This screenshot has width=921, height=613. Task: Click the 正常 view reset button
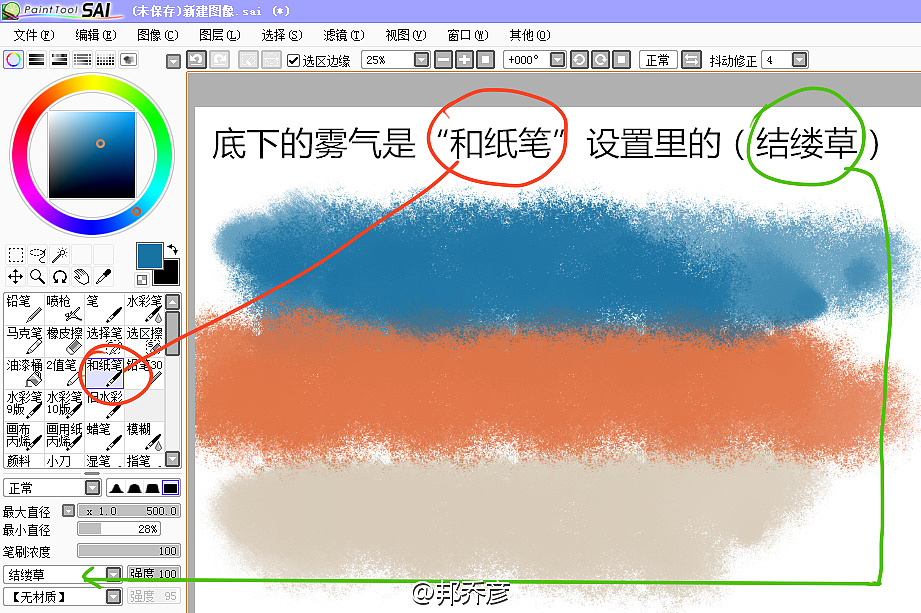[x=657, y=60]
